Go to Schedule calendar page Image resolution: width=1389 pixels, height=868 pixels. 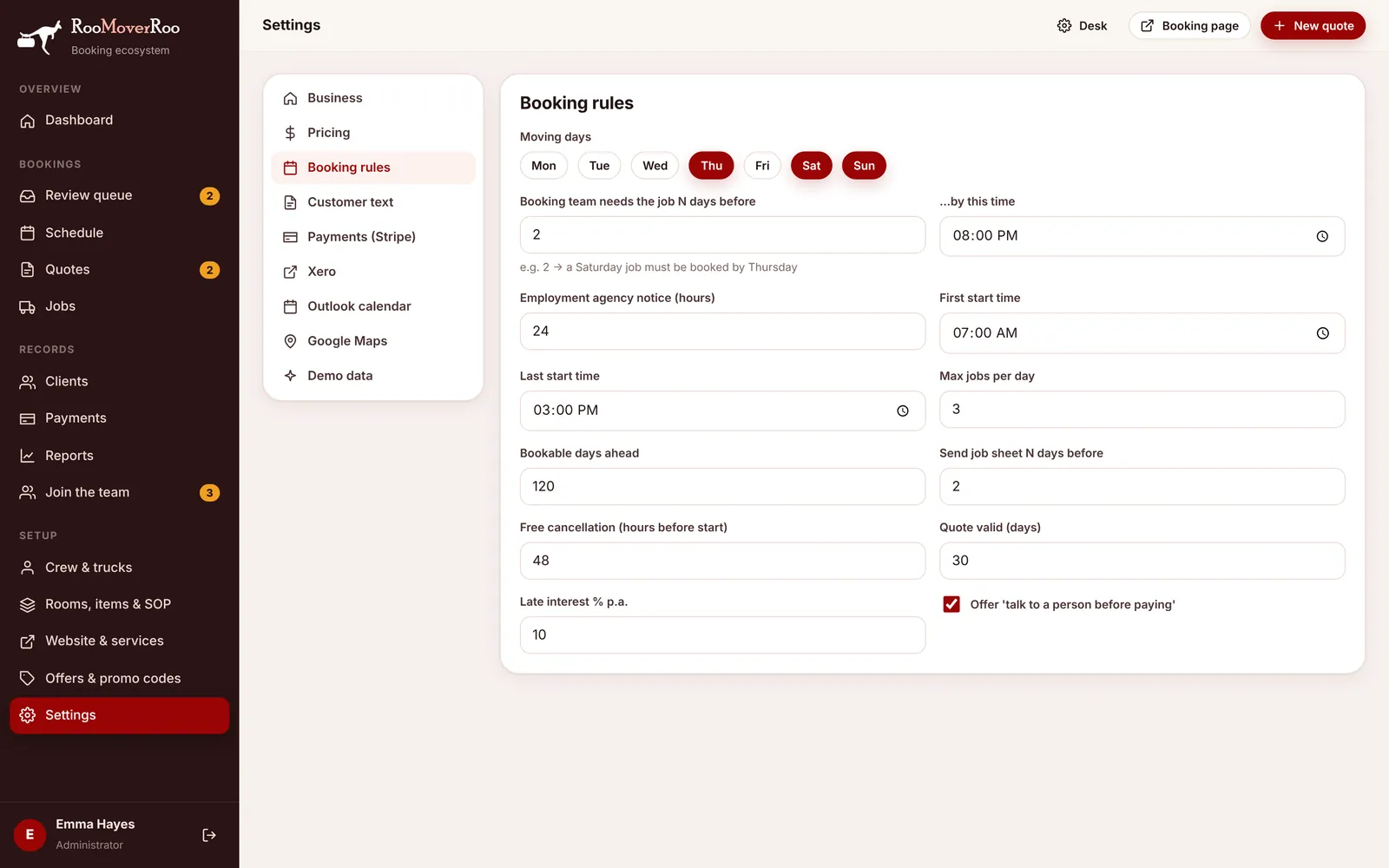[119, 233]
